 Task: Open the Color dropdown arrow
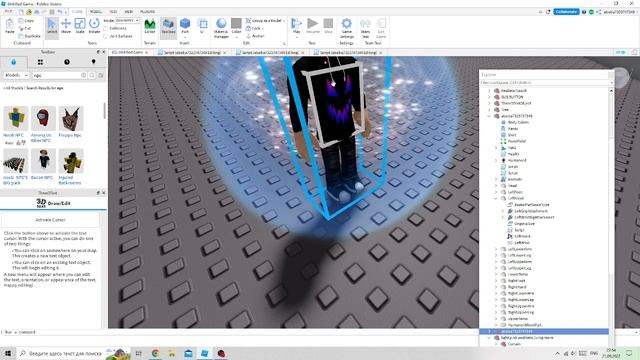(x=236, y=37)
